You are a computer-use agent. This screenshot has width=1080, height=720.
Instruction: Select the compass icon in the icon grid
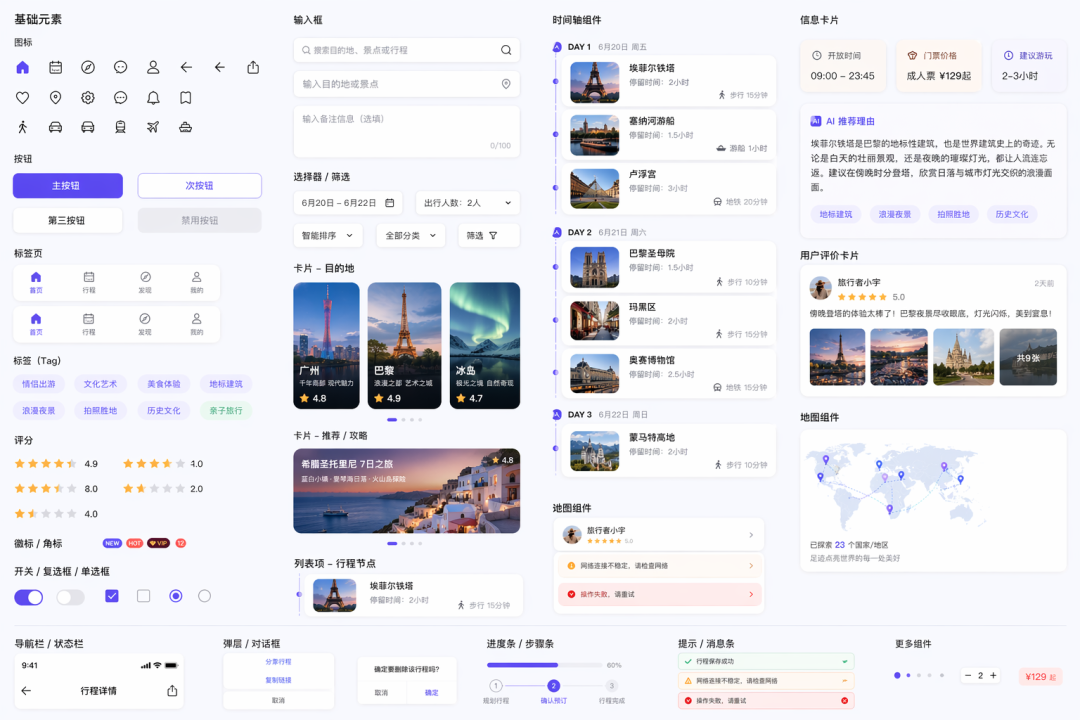pos(87,68)
